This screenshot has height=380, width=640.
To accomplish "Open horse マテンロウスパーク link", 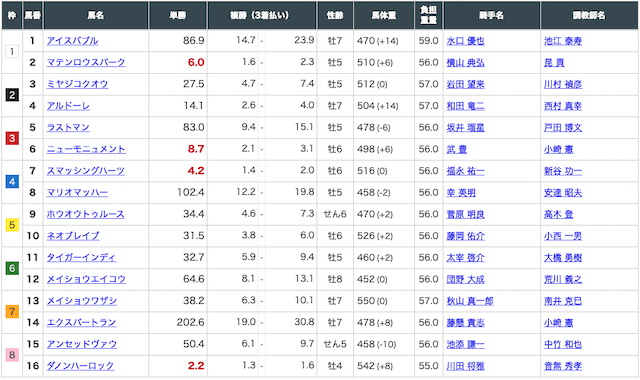I will 86,62.
